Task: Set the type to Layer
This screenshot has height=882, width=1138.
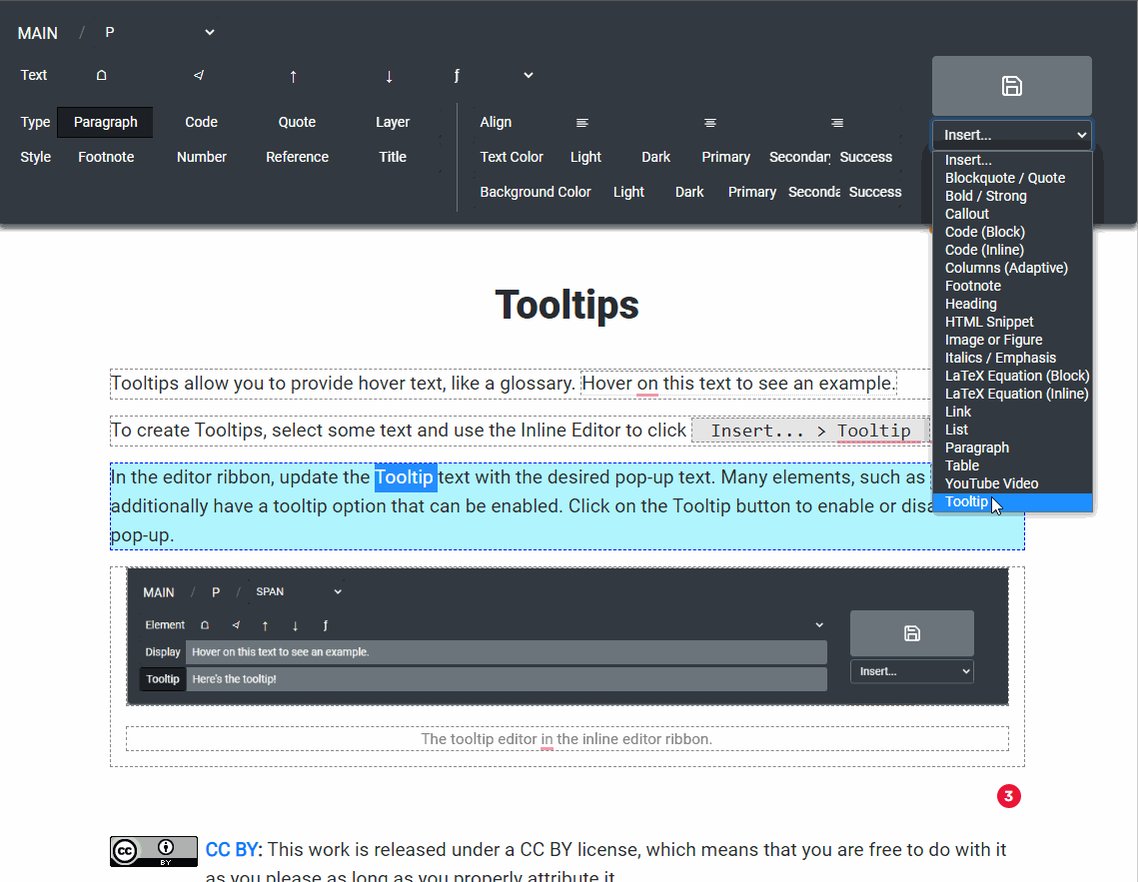Action: tap(393, 122)
